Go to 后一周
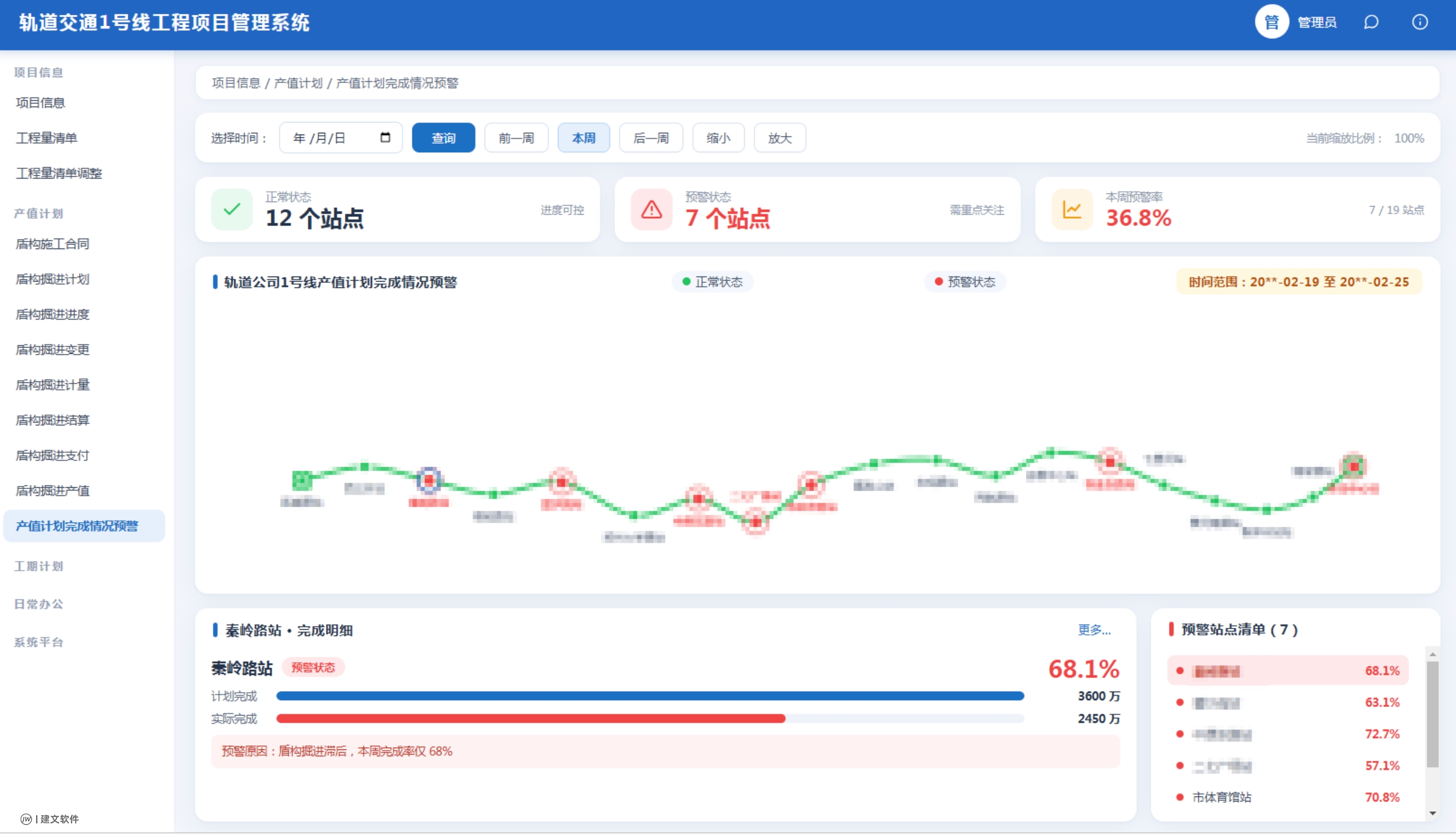Image resolution: width=1456 pixels, height=837 pixels. 651,137
